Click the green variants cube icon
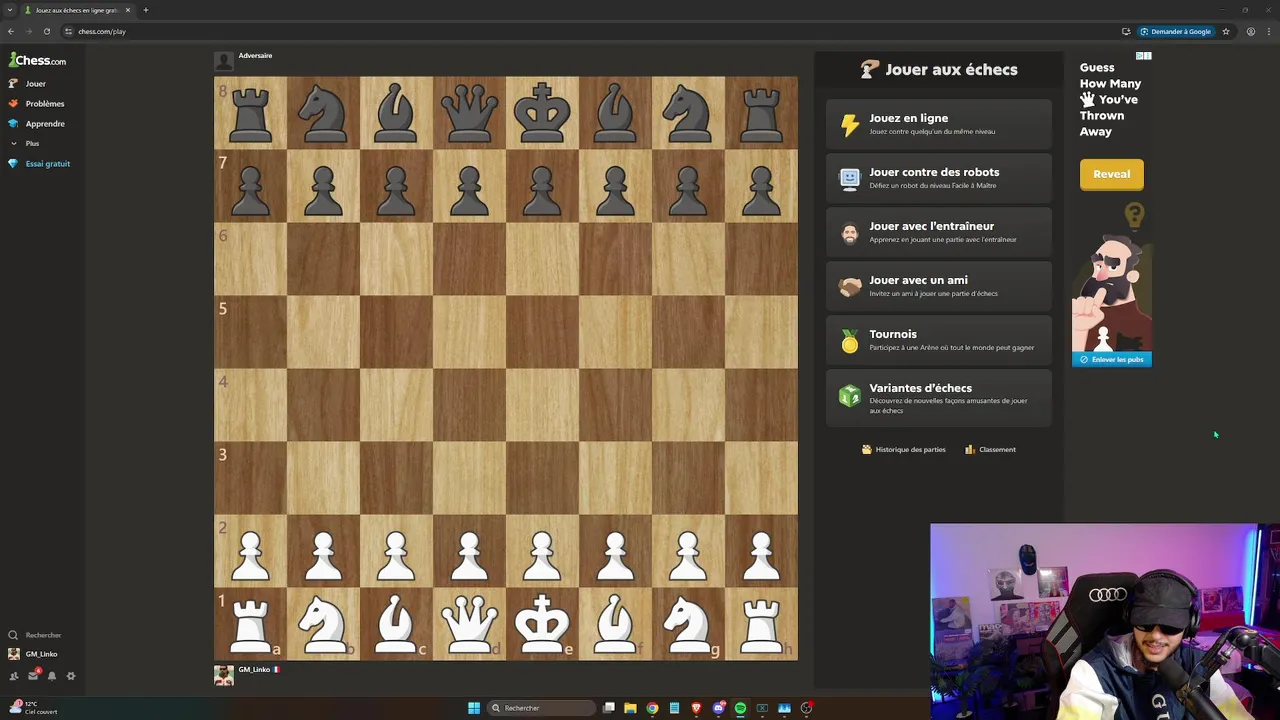This screenshot has width=1280, height=720. pos(849,397)
